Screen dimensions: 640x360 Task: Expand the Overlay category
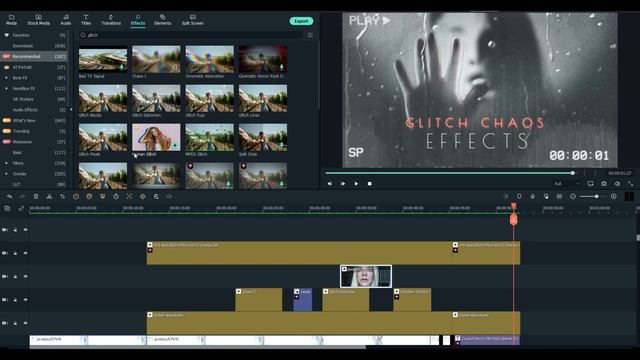(x=6, y=173)
